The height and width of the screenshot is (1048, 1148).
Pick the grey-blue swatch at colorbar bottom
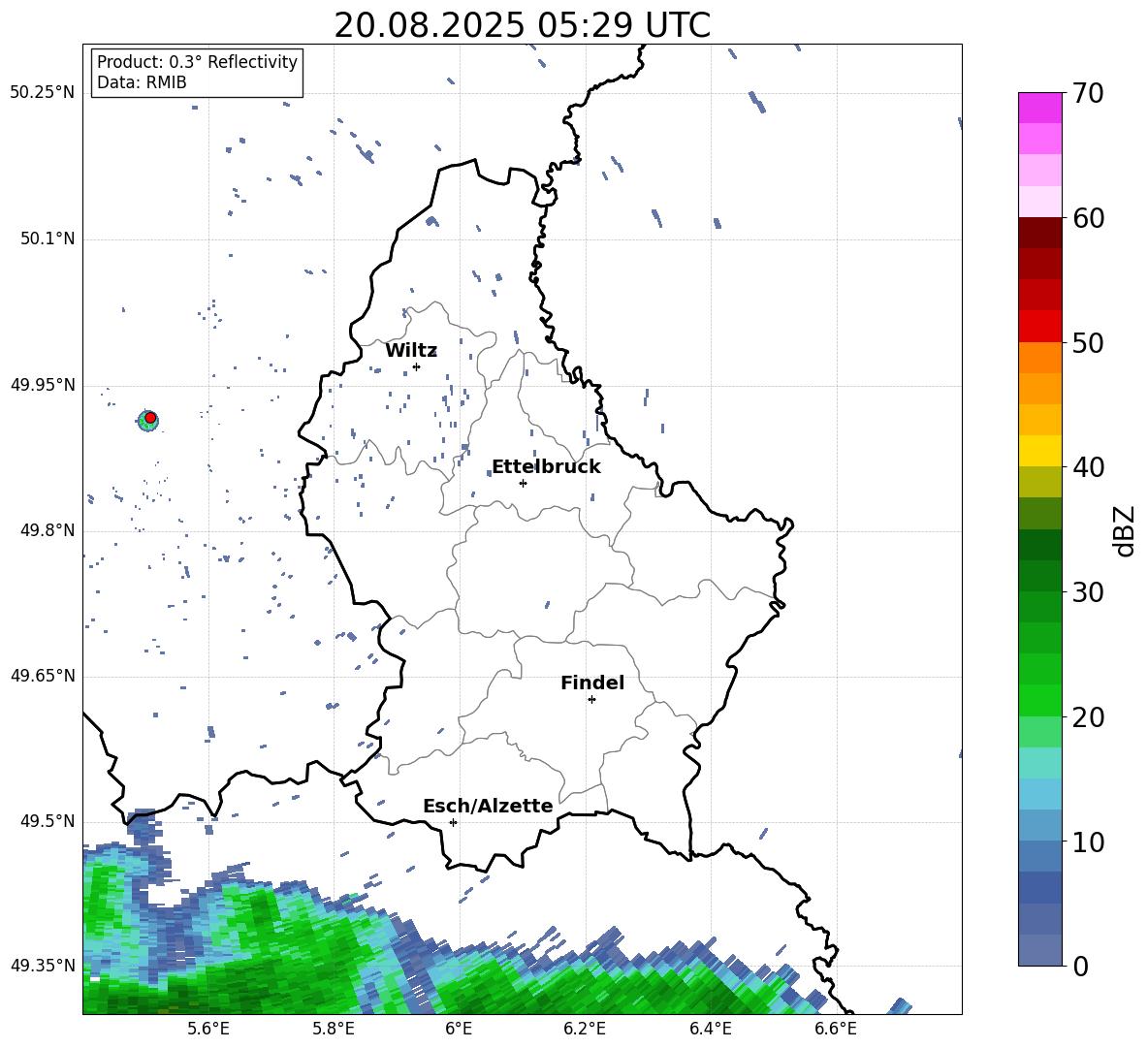click(x=1040, y=950)
